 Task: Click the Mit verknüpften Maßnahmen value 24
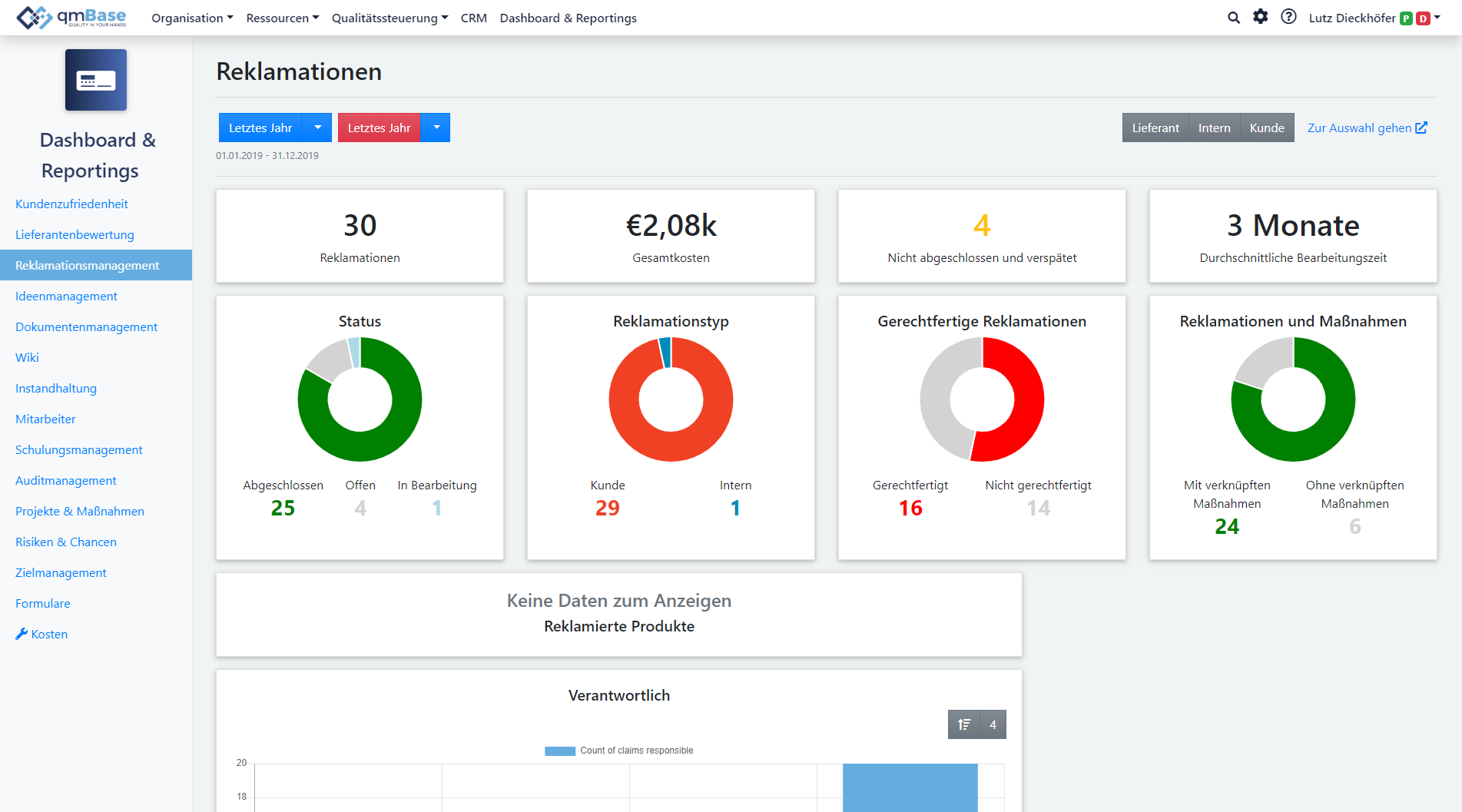tap(1227, 526)
